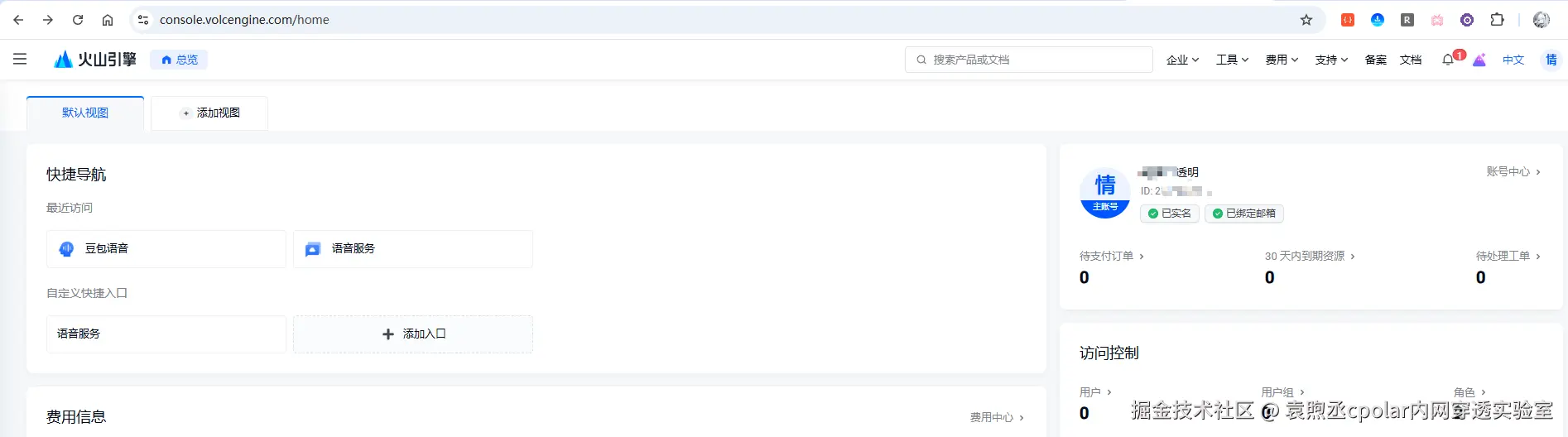Bookmark this page with the star icon
1568x437 pixels.
pos(1306,20)
